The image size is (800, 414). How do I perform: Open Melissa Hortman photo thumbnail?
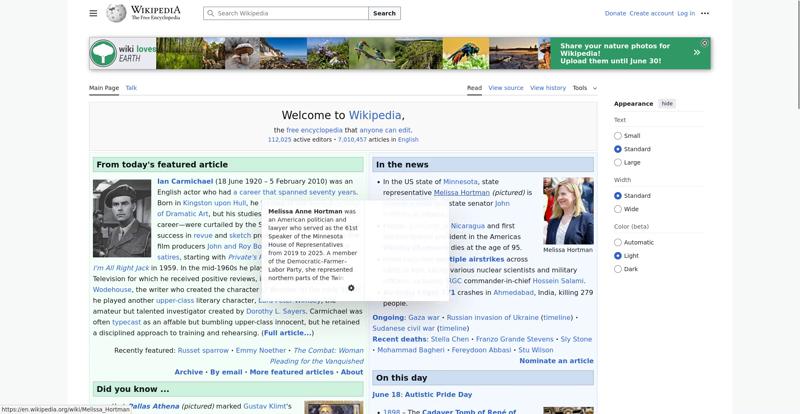pyautogui.click(x=568, y=211)
